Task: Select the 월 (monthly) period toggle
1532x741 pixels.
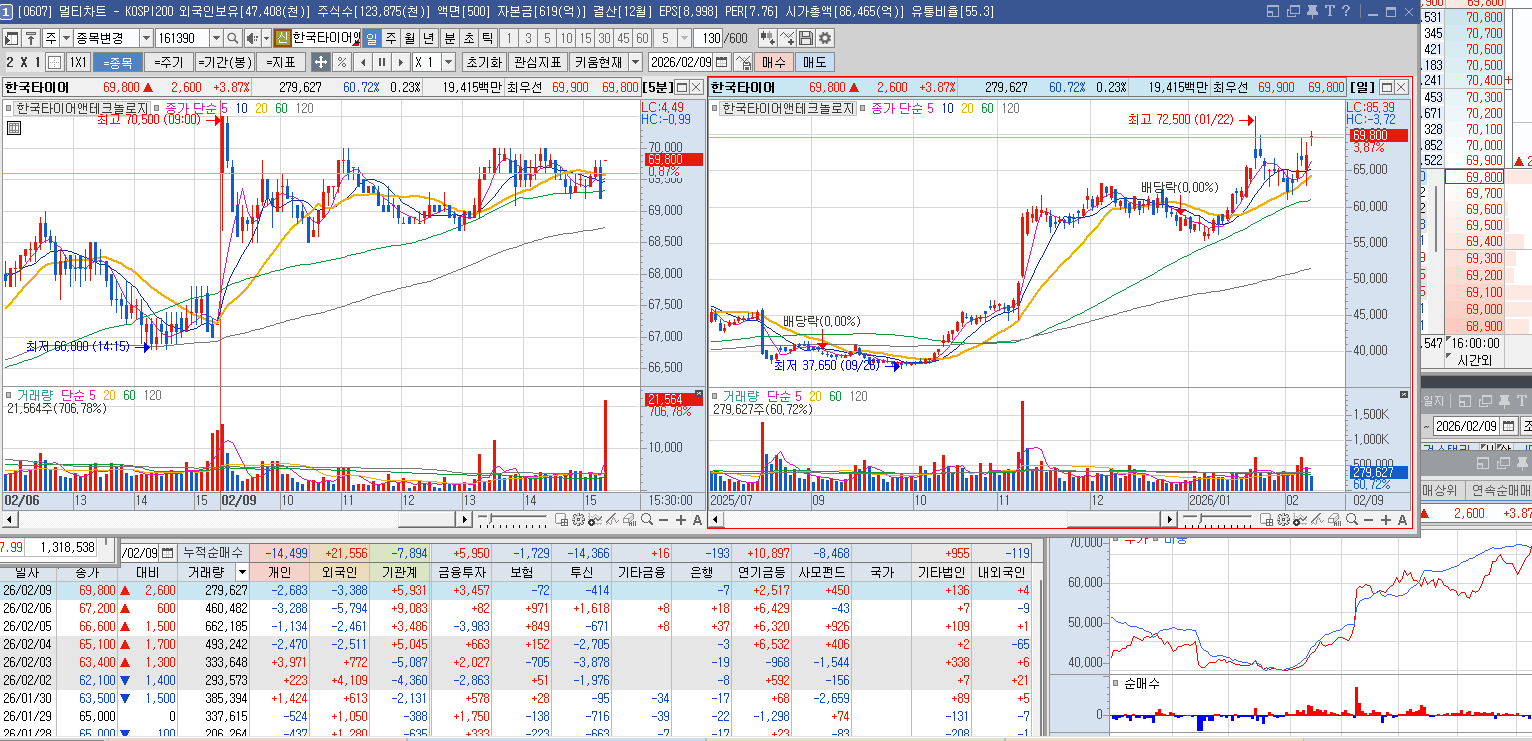Action: click(x=409, y=38)
